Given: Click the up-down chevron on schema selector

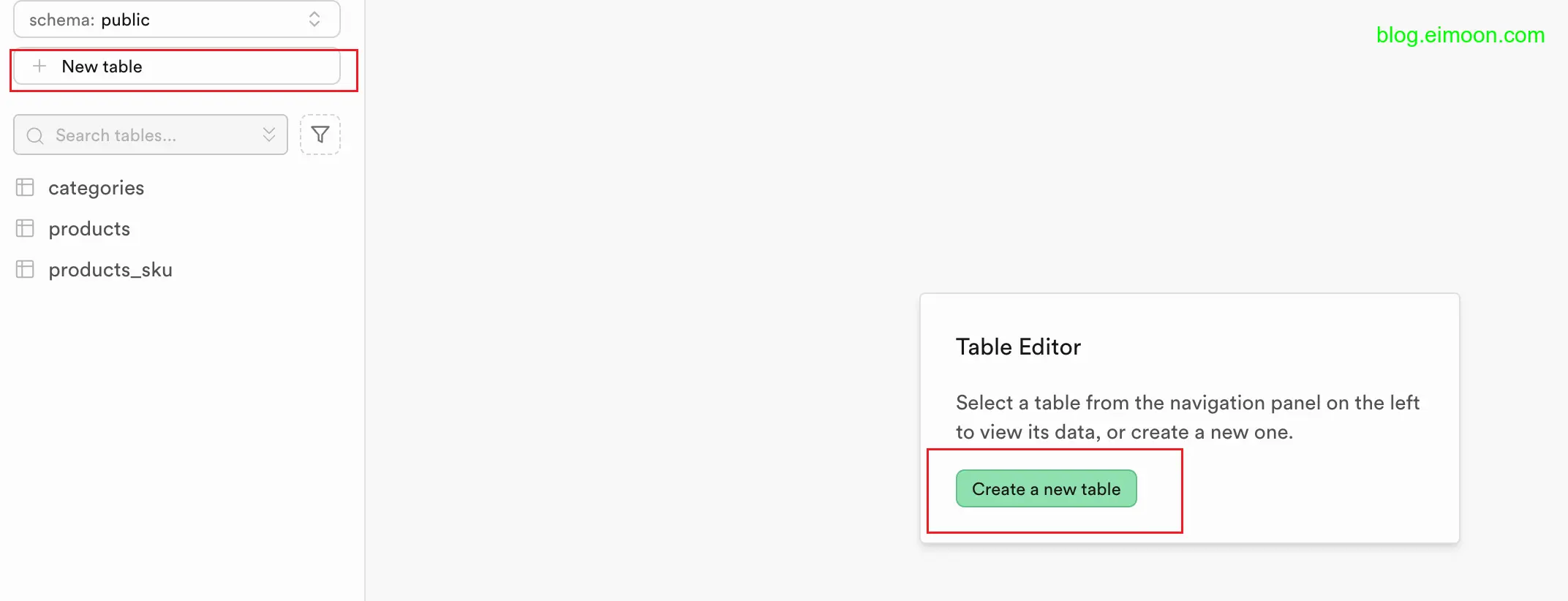Looking at the screenshot, I should tap(314, 20).
